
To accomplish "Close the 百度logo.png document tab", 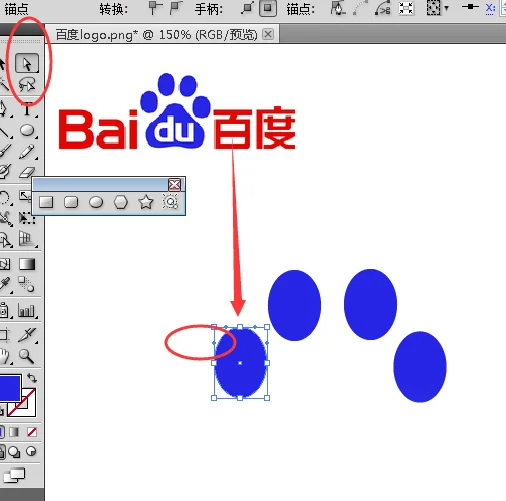I will click(x=268, y=34).
